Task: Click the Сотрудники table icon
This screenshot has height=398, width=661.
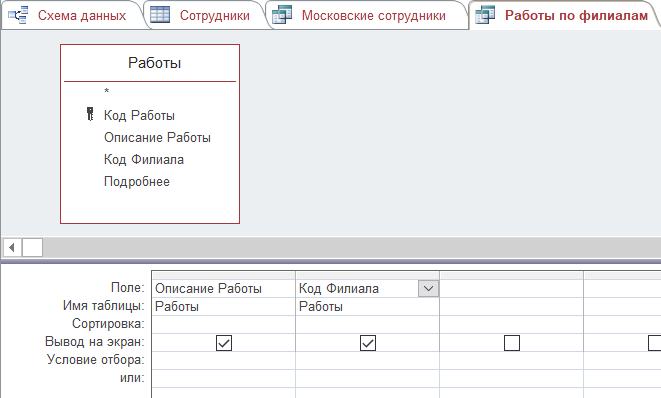Action: [160, 15]
